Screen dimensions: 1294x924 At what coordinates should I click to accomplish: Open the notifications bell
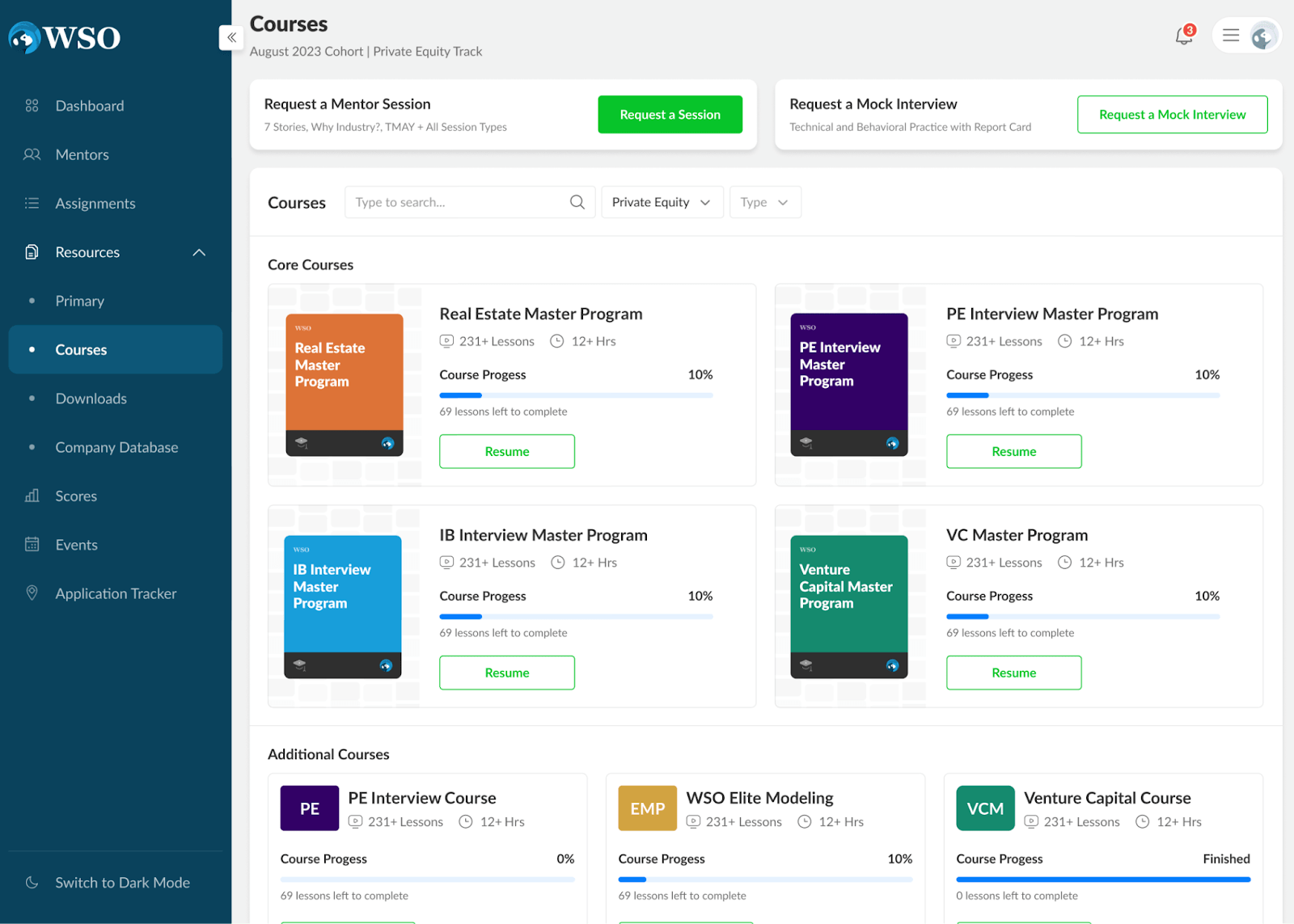(x=1184, y=36)
